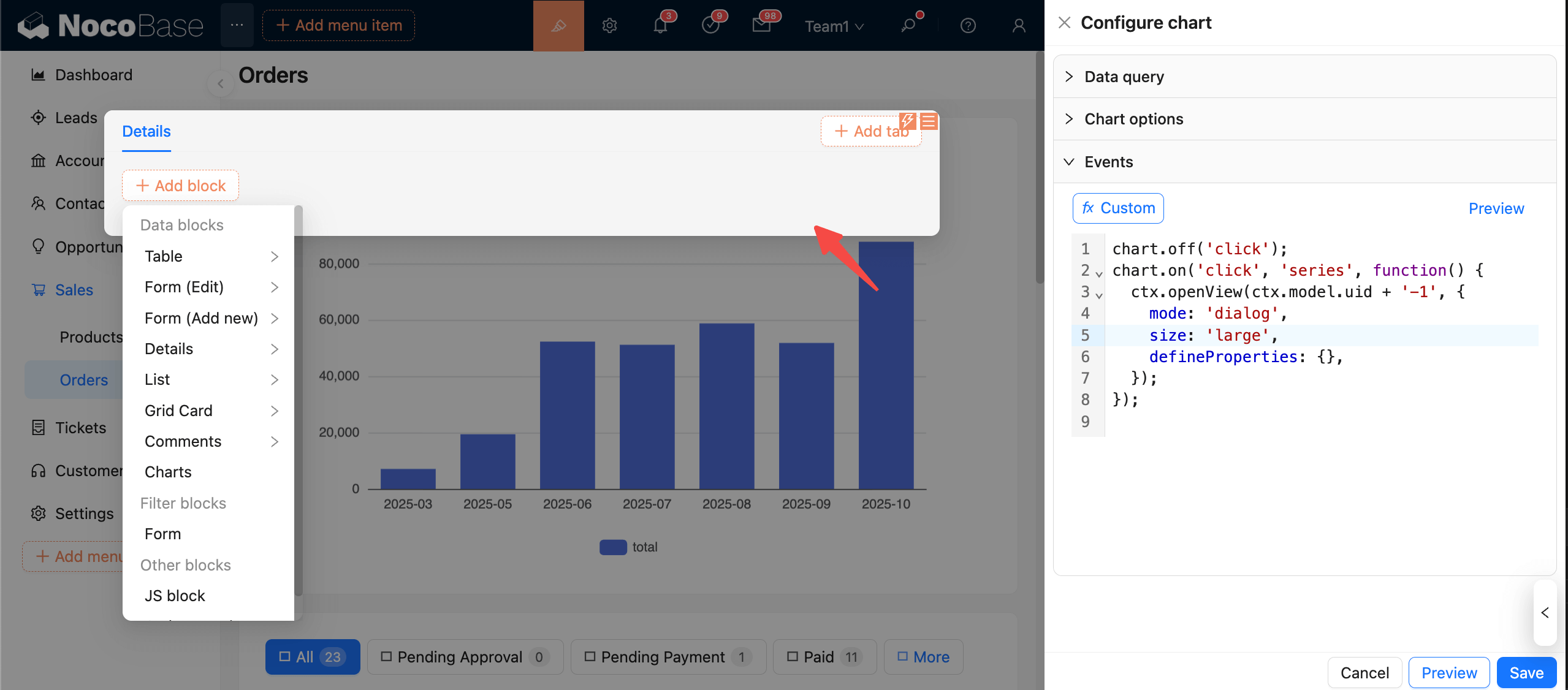The width and height of the screenshot is (1568, 690).
Task: Toggle the total legend color swatch
Action: coord(612,547)
